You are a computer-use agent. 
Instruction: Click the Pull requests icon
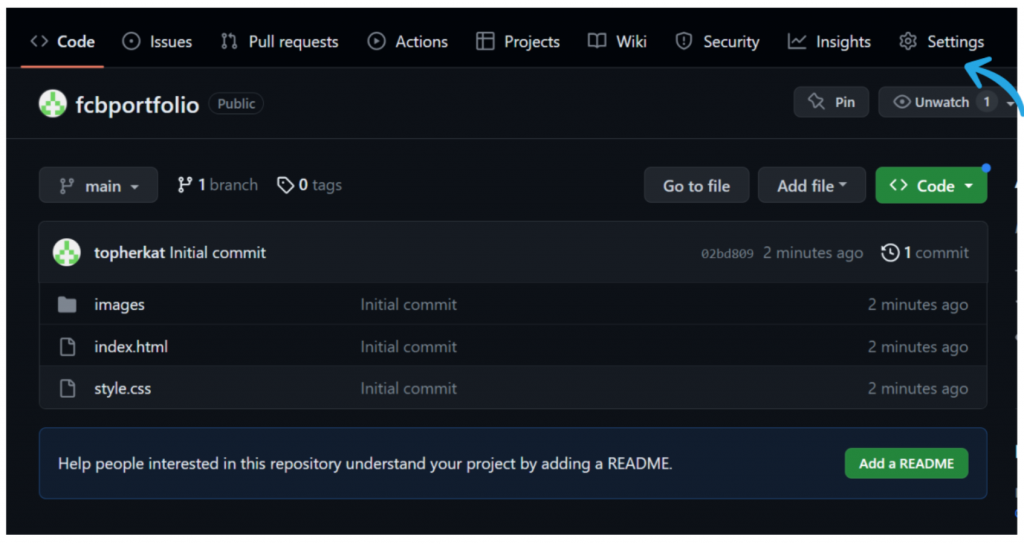point(229,41)
